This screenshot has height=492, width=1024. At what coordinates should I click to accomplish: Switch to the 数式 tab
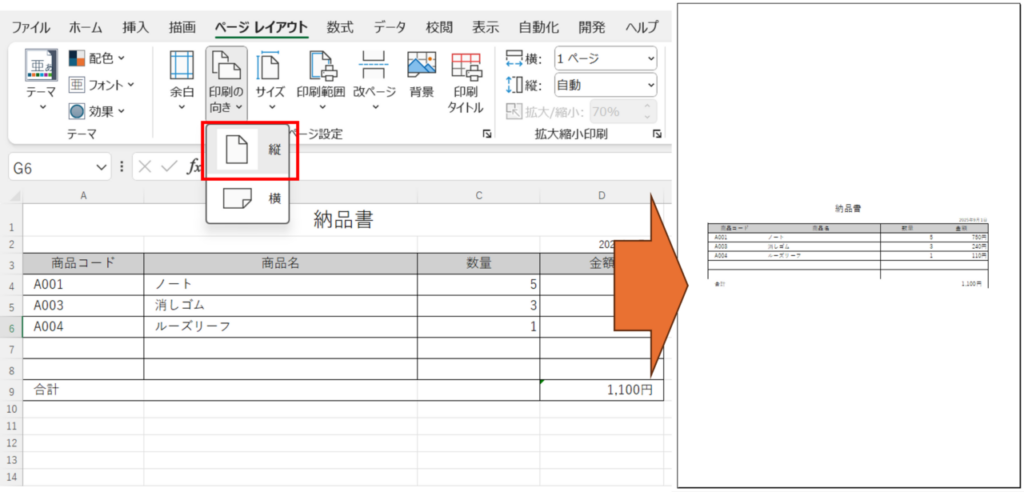click(340, 27)
